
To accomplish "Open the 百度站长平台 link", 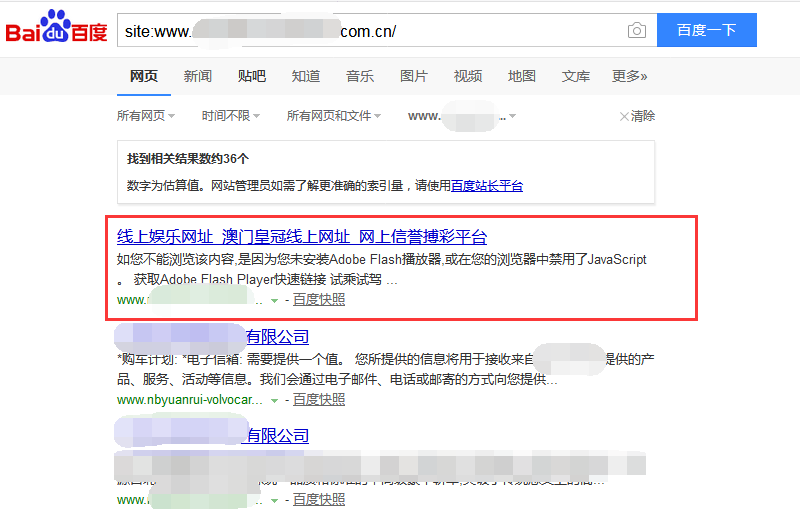I will (486, 186).
